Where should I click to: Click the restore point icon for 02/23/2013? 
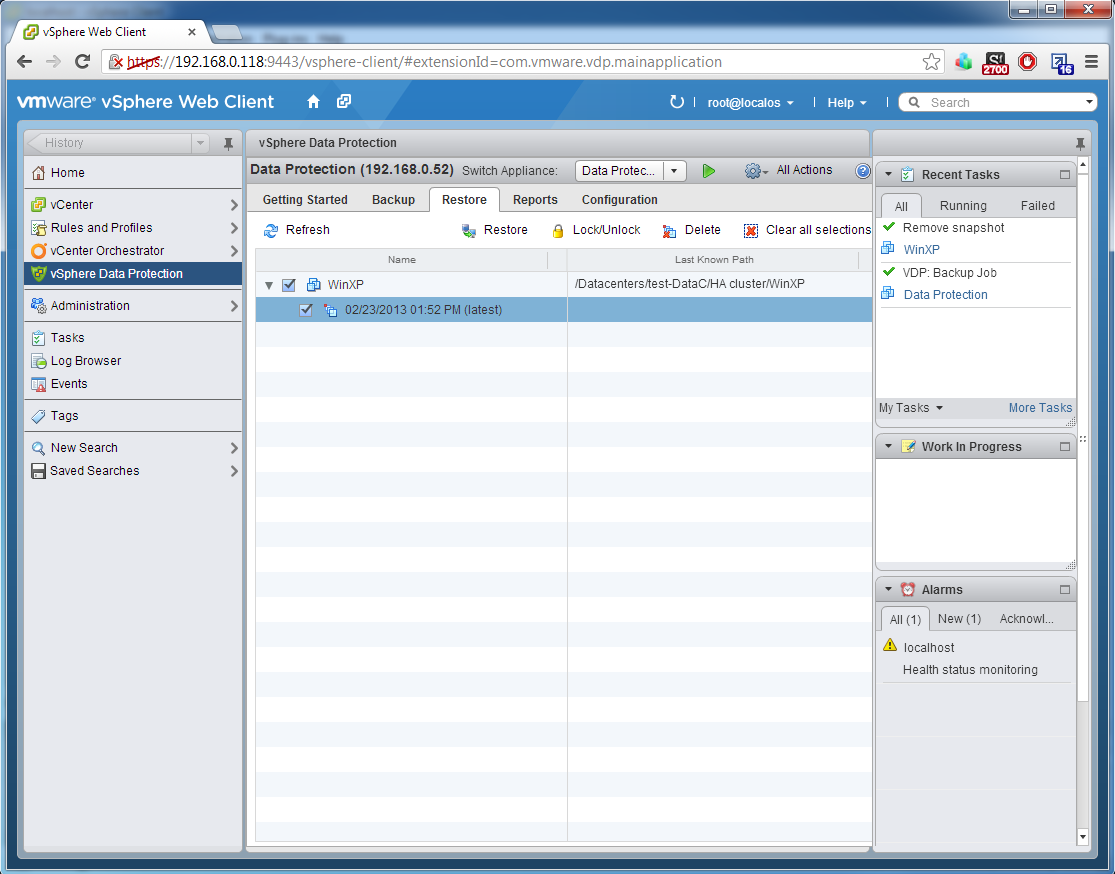(x=331, y=310)
